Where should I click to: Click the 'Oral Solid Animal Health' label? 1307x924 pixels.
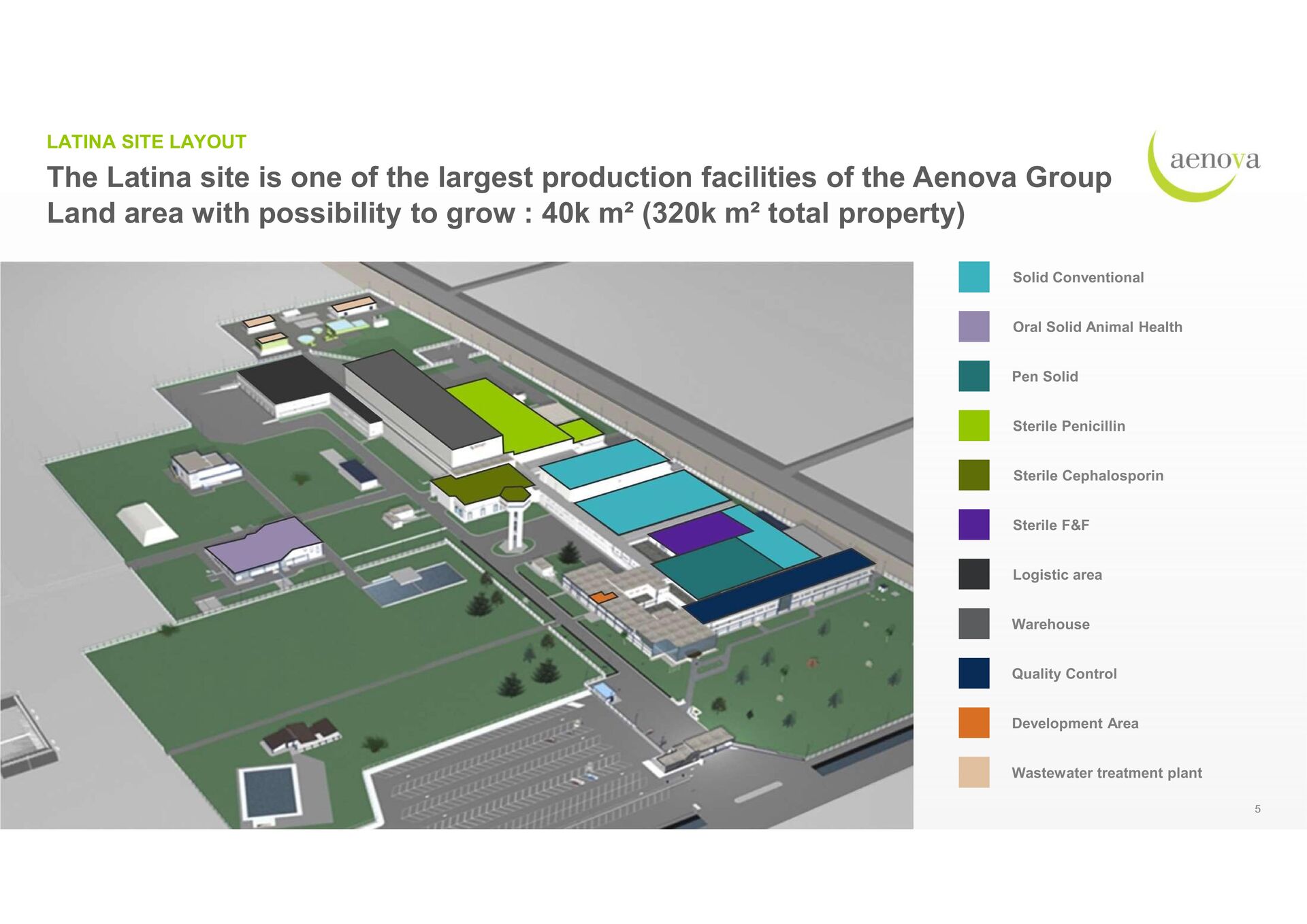pyautogui.click(x=1097, y=327)
